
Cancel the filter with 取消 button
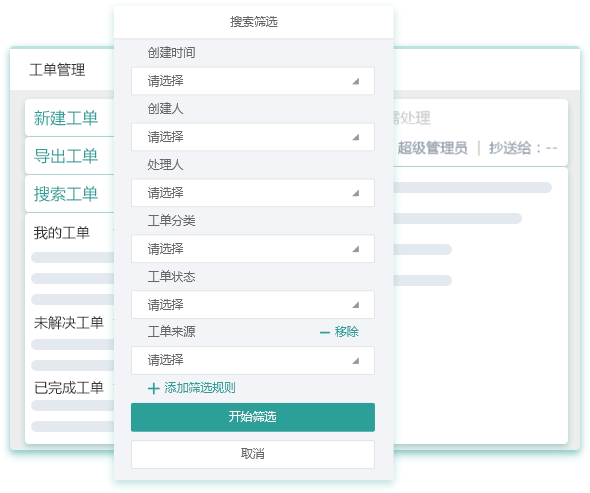(253, 454)
